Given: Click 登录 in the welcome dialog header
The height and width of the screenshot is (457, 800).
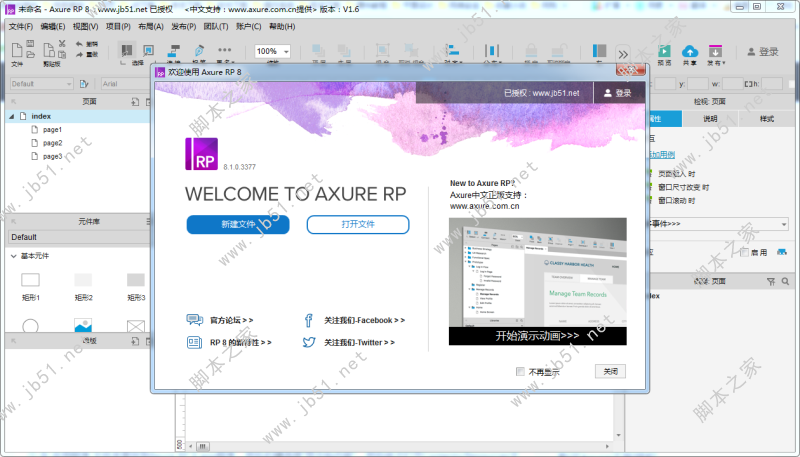Looking at the screenshot, I should (x=618, y=93).
